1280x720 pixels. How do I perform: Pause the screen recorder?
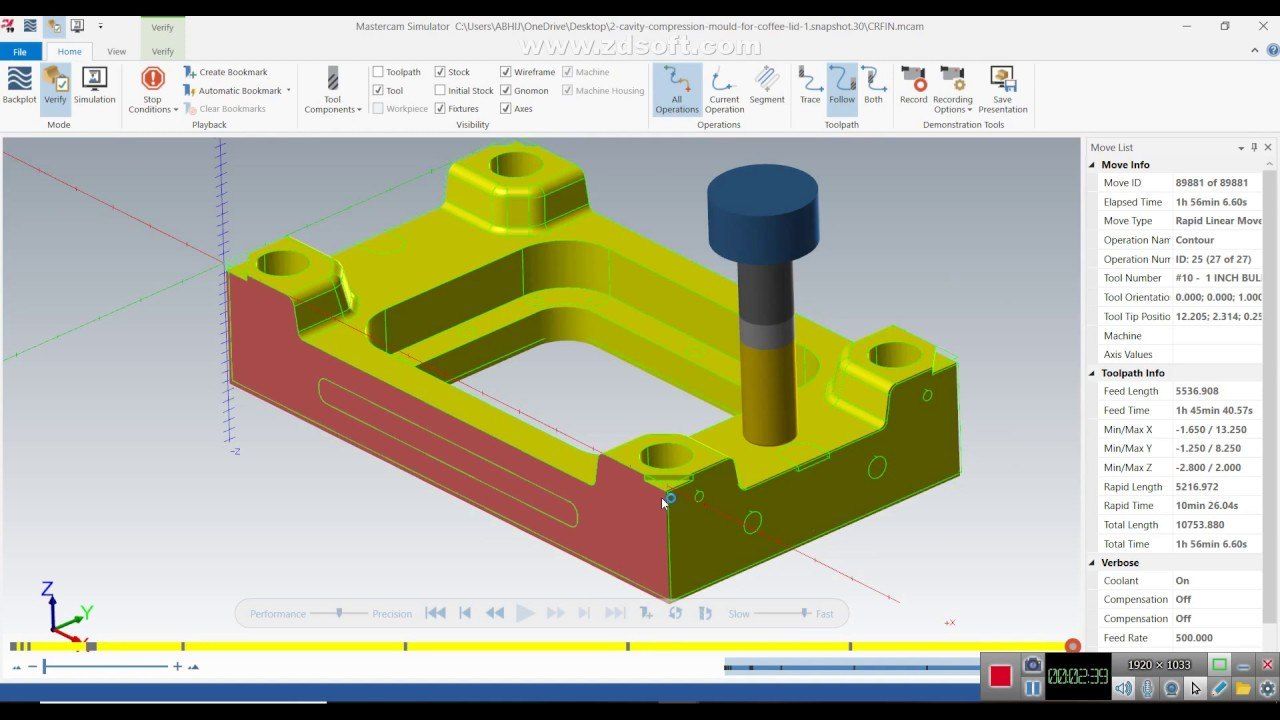(x=1032, y=688)
